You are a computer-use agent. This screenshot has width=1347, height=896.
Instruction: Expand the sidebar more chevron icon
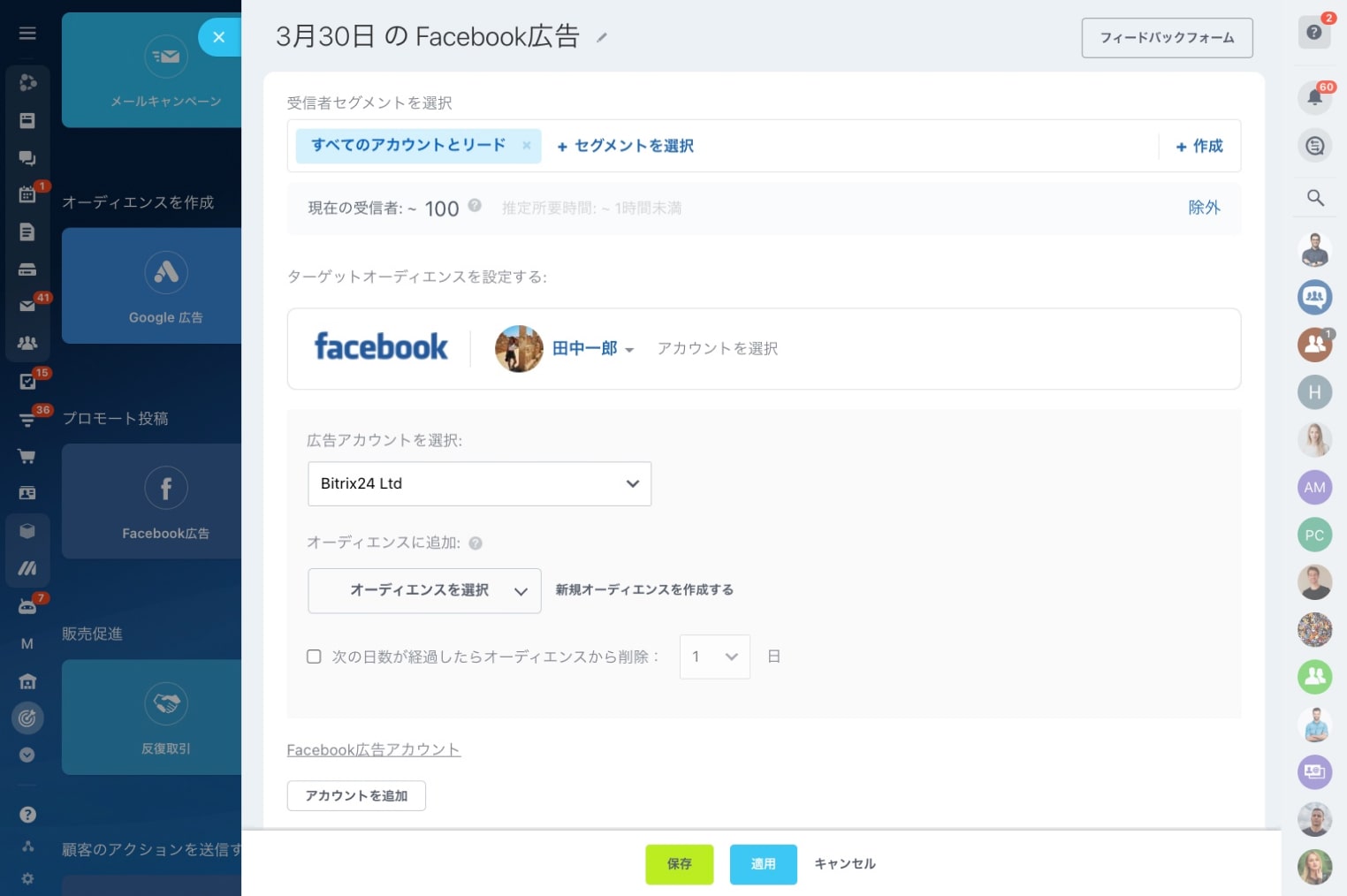pos(27,756)
